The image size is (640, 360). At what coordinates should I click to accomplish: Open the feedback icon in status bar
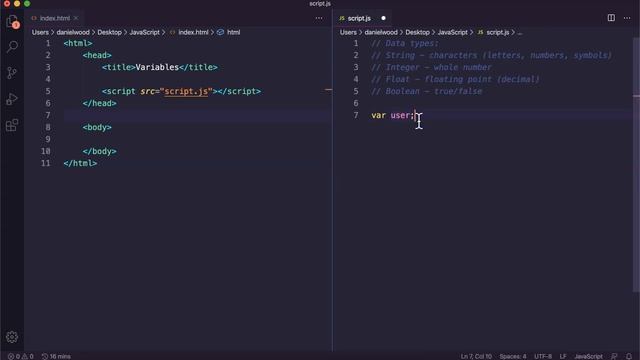614,356
